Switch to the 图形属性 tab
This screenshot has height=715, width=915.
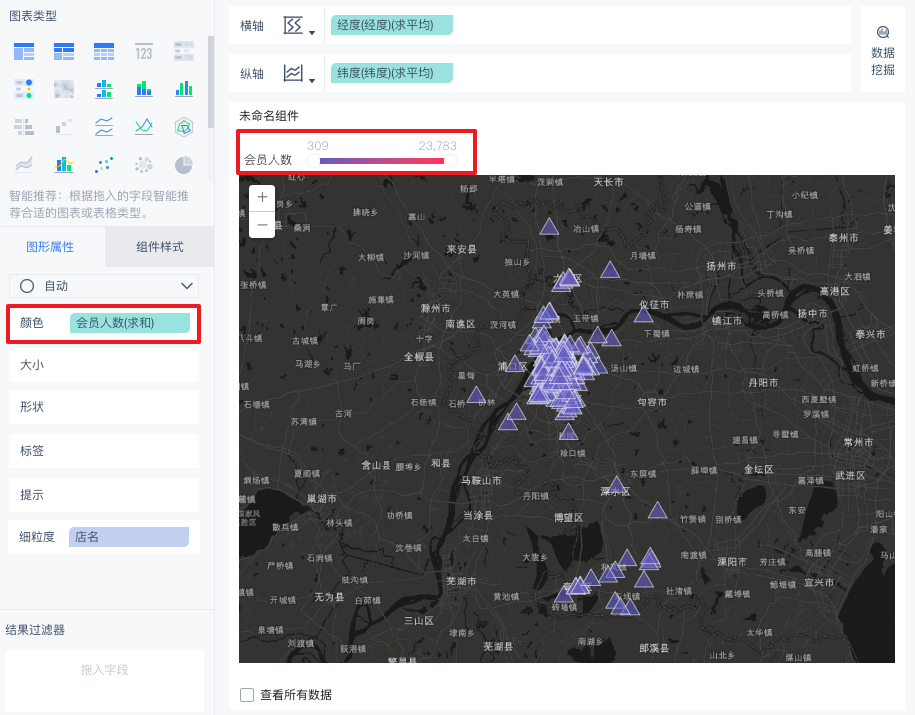[51, 247]
